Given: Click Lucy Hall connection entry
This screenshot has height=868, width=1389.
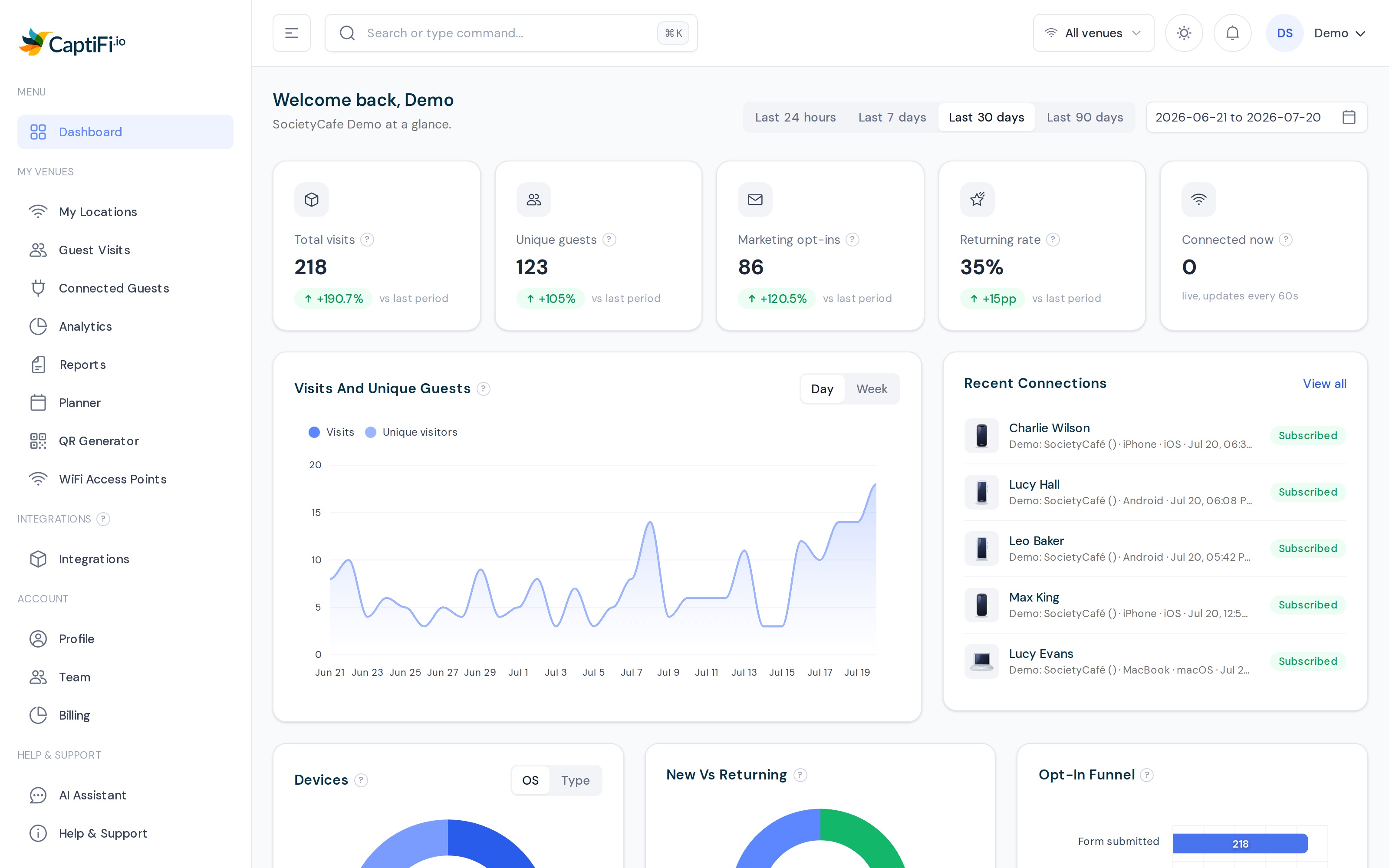Looking at the screenshot, I should click(x=1155, y=492).
